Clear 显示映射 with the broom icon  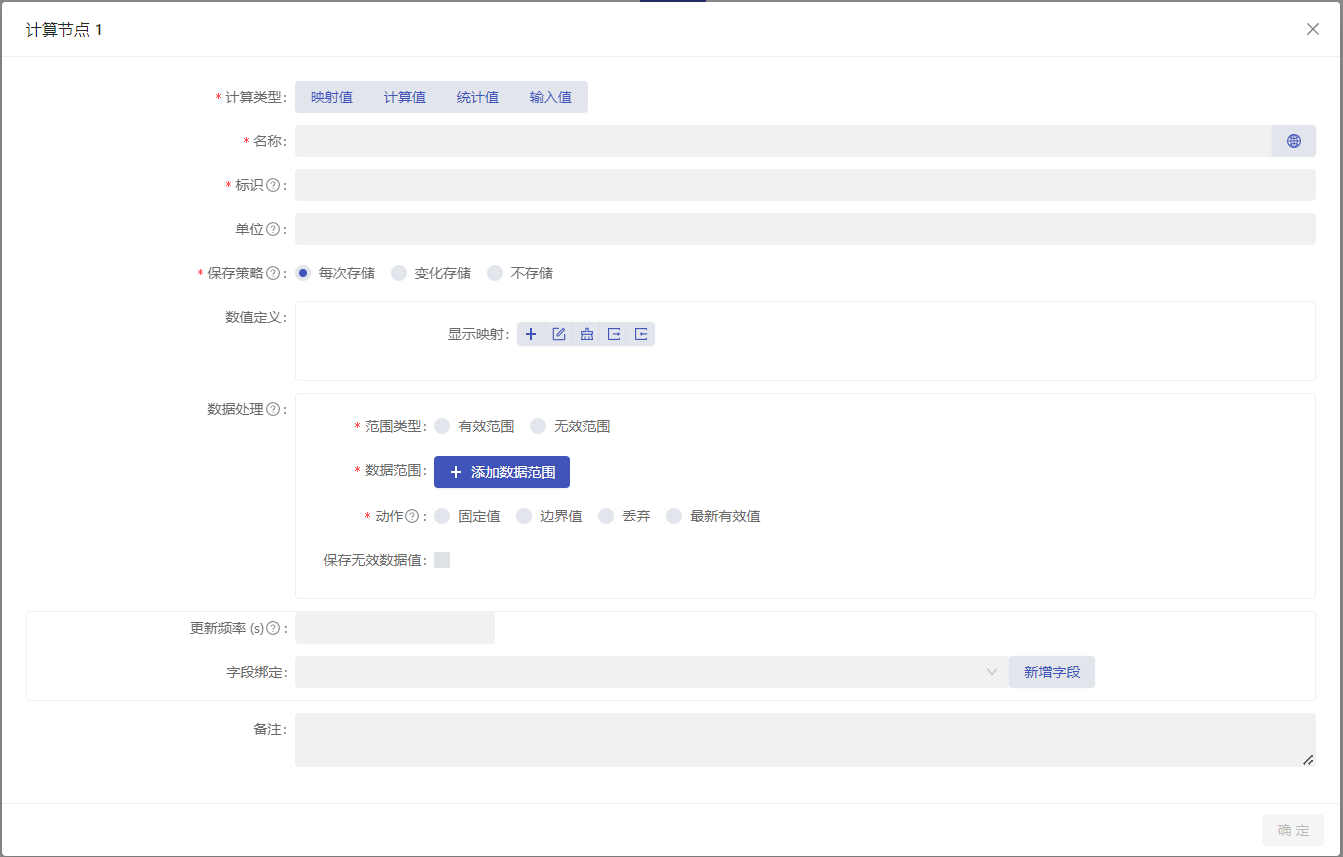[x=587, y=334]
